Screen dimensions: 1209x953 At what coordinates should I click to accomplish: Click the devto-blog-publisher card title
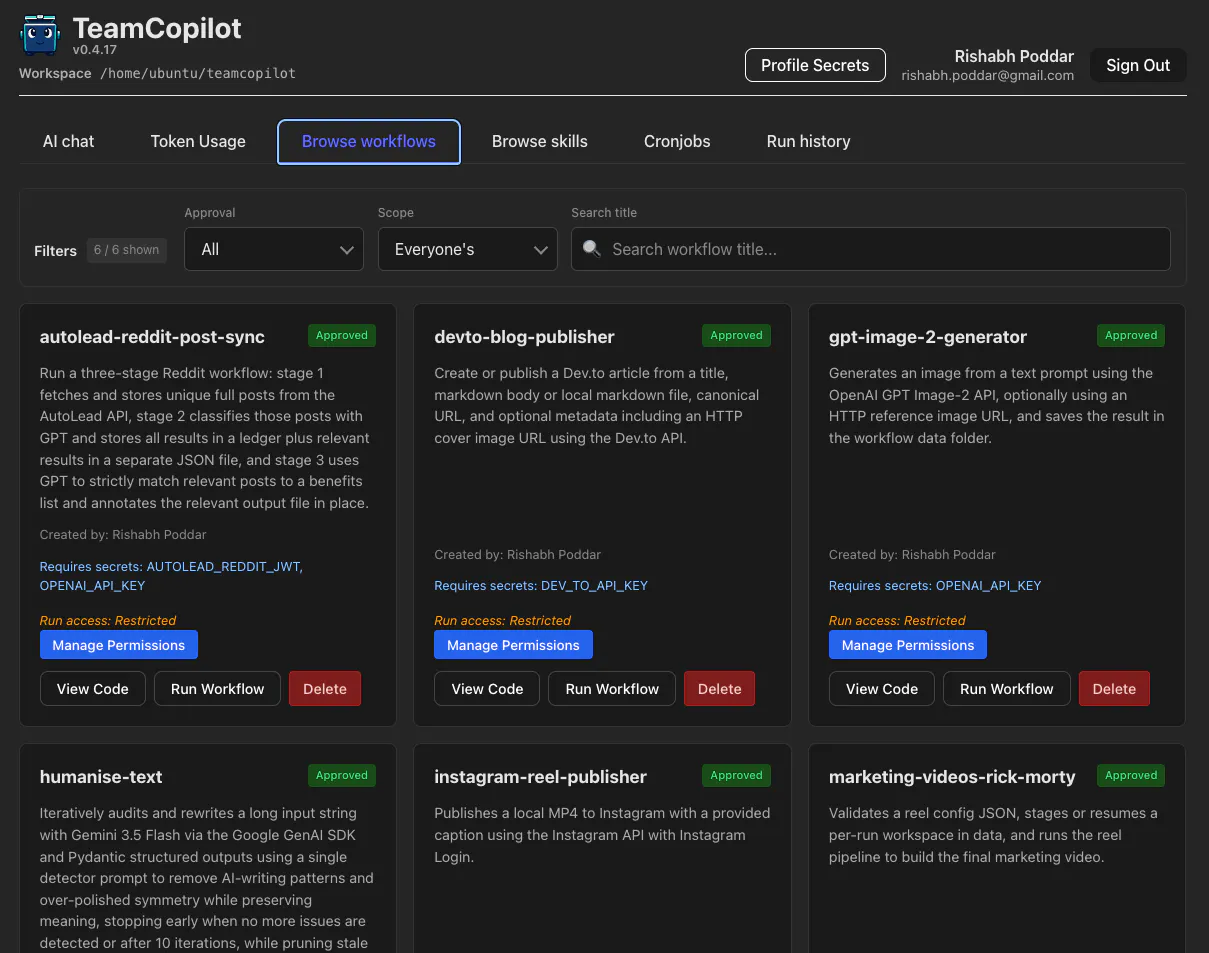click(x=524, y=337)
